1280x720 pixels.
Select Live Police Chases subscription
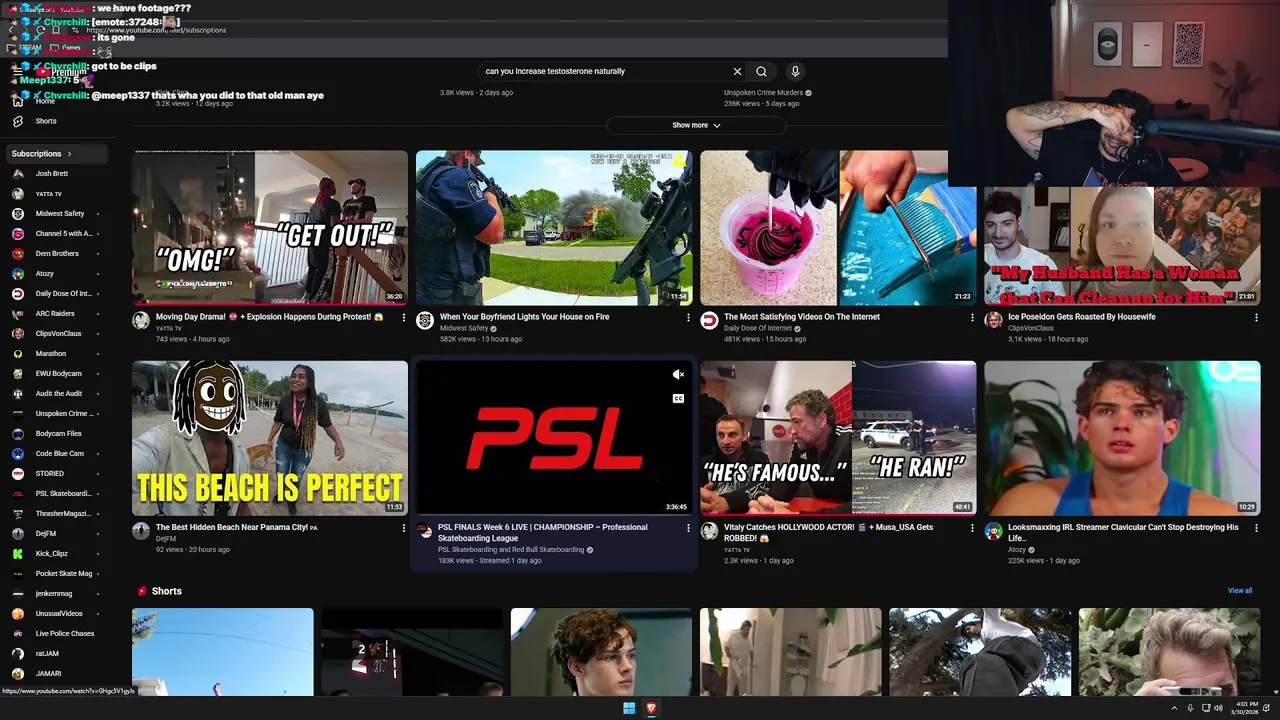(x=65, y=633)
